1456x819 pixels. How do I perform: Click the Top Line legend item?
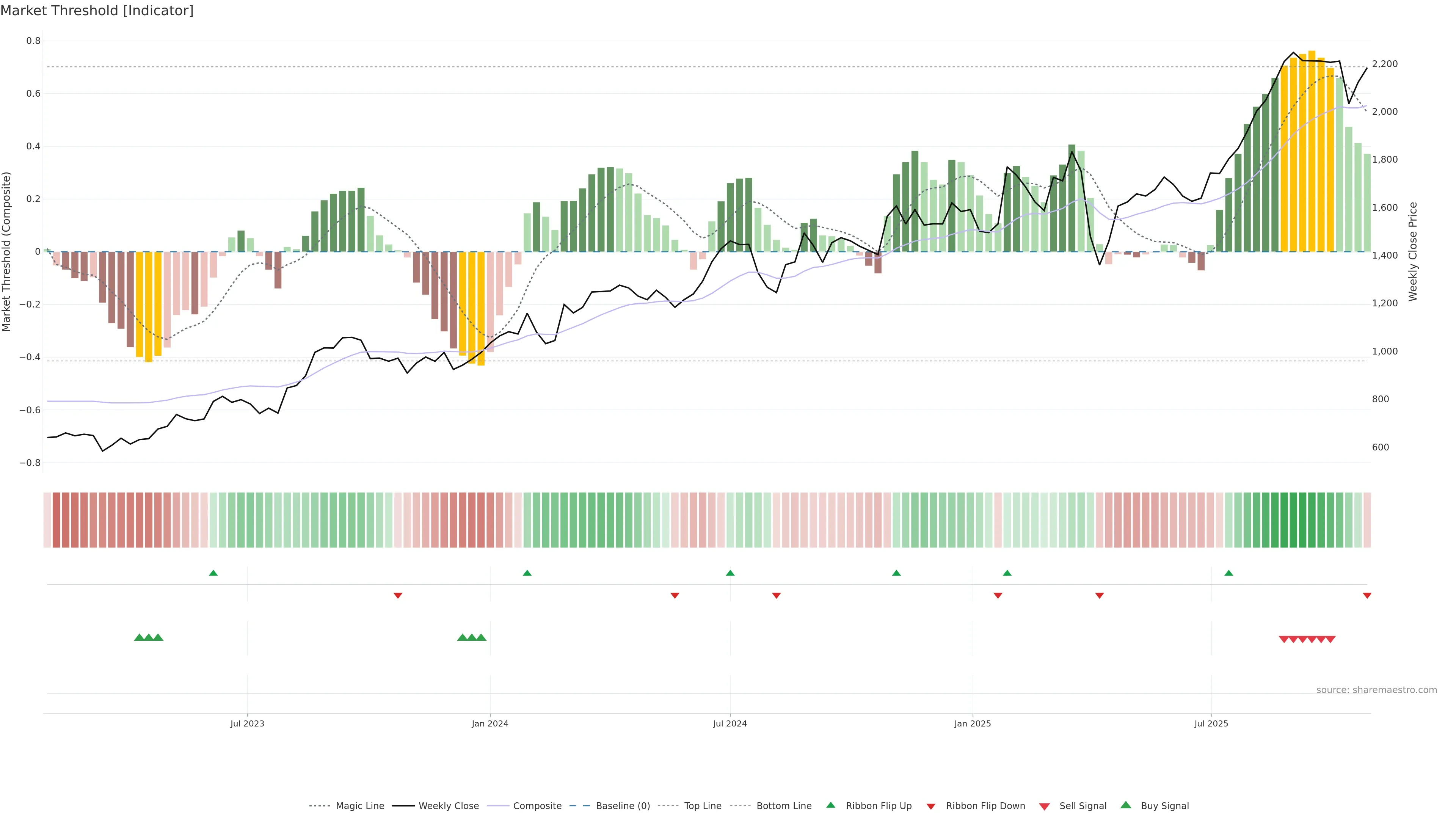pos(703,805)
